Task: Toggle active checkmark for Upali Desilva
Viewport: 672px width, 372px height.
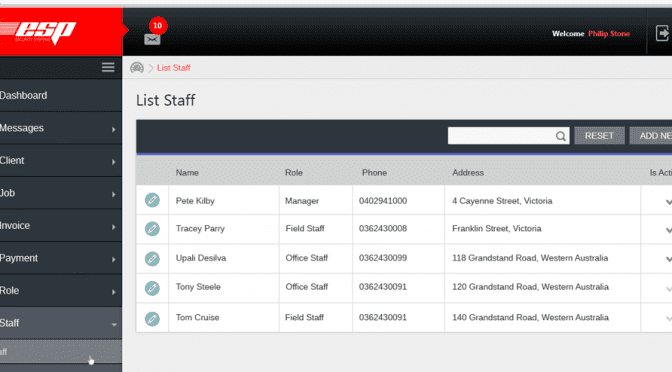Action: coord(669,259)
